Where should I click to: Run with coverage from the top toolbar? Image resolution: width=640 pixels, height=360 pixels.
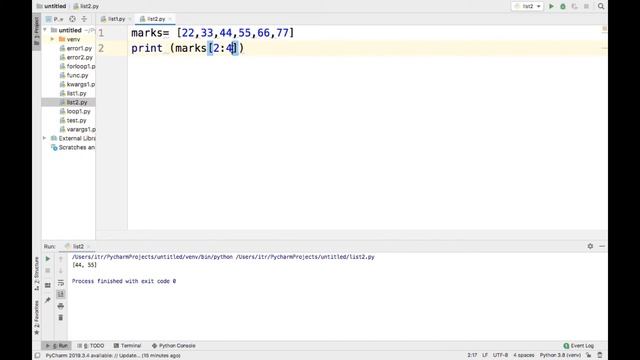(x=574, y=6)
